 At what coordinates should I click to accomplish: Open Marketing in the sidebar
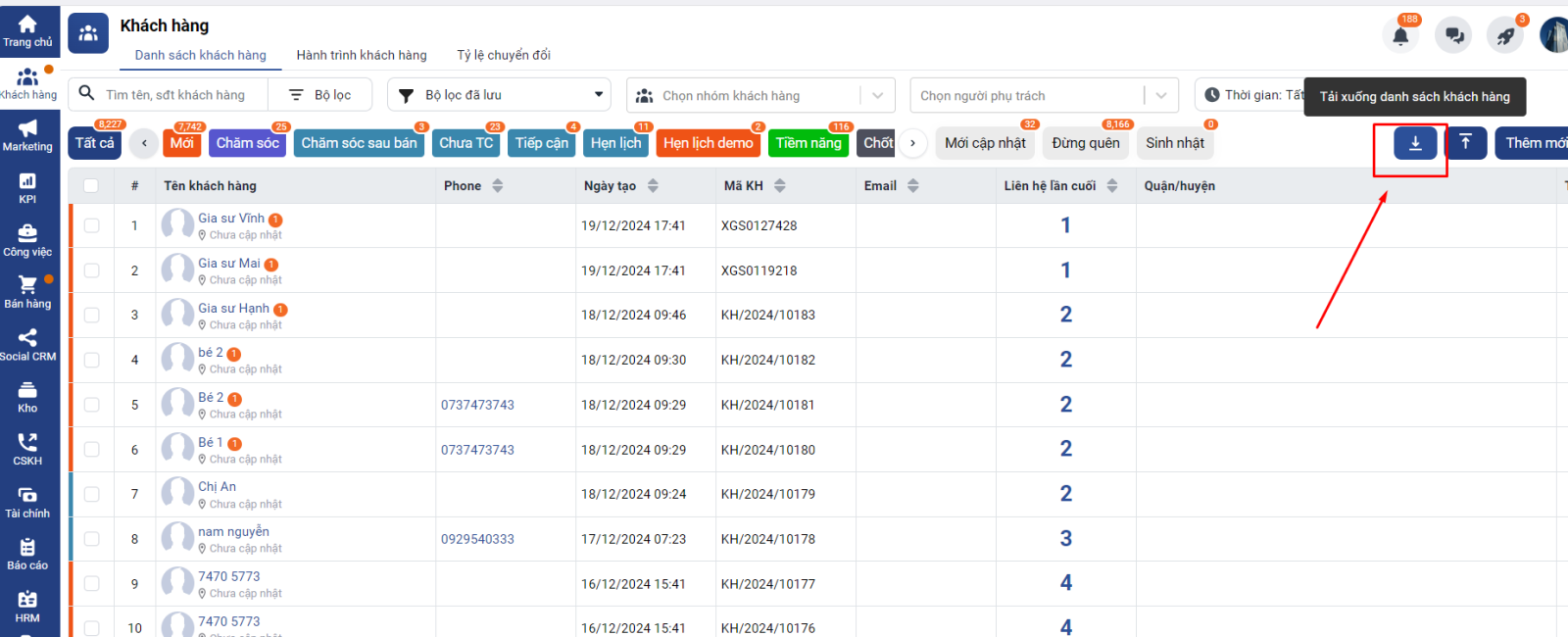click(27, 135)
